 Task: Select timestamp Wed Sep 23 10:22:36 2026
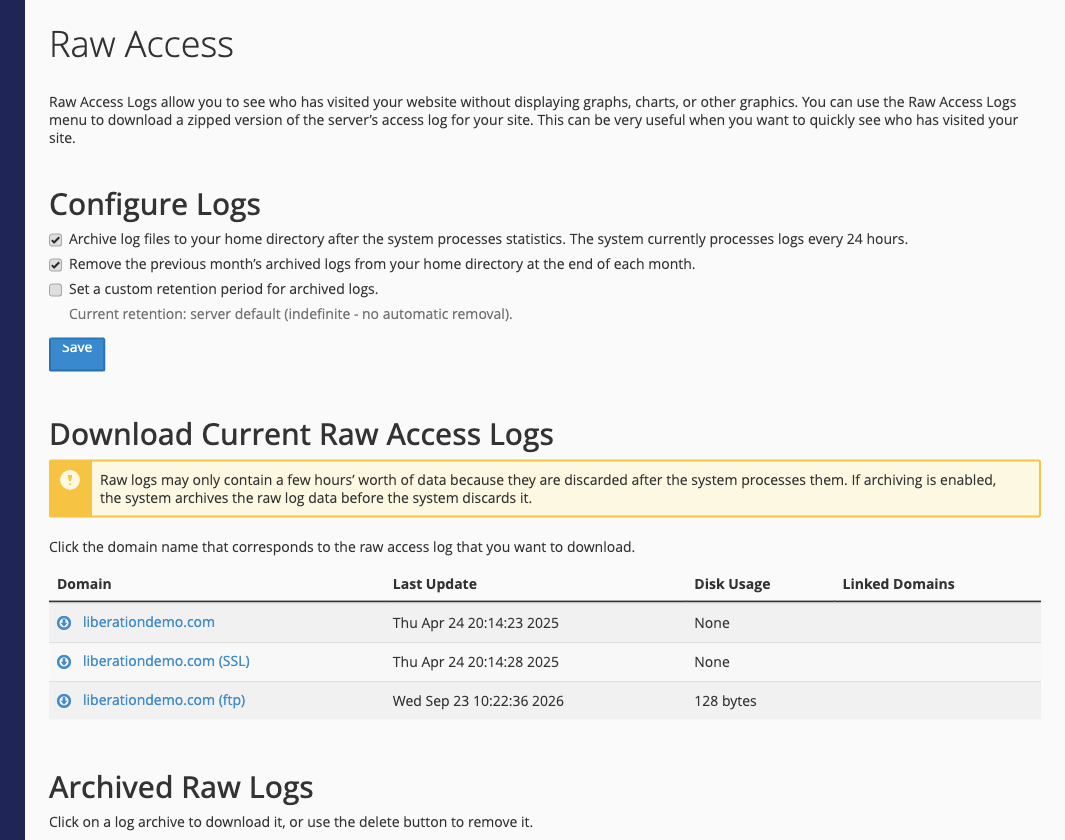478,701
